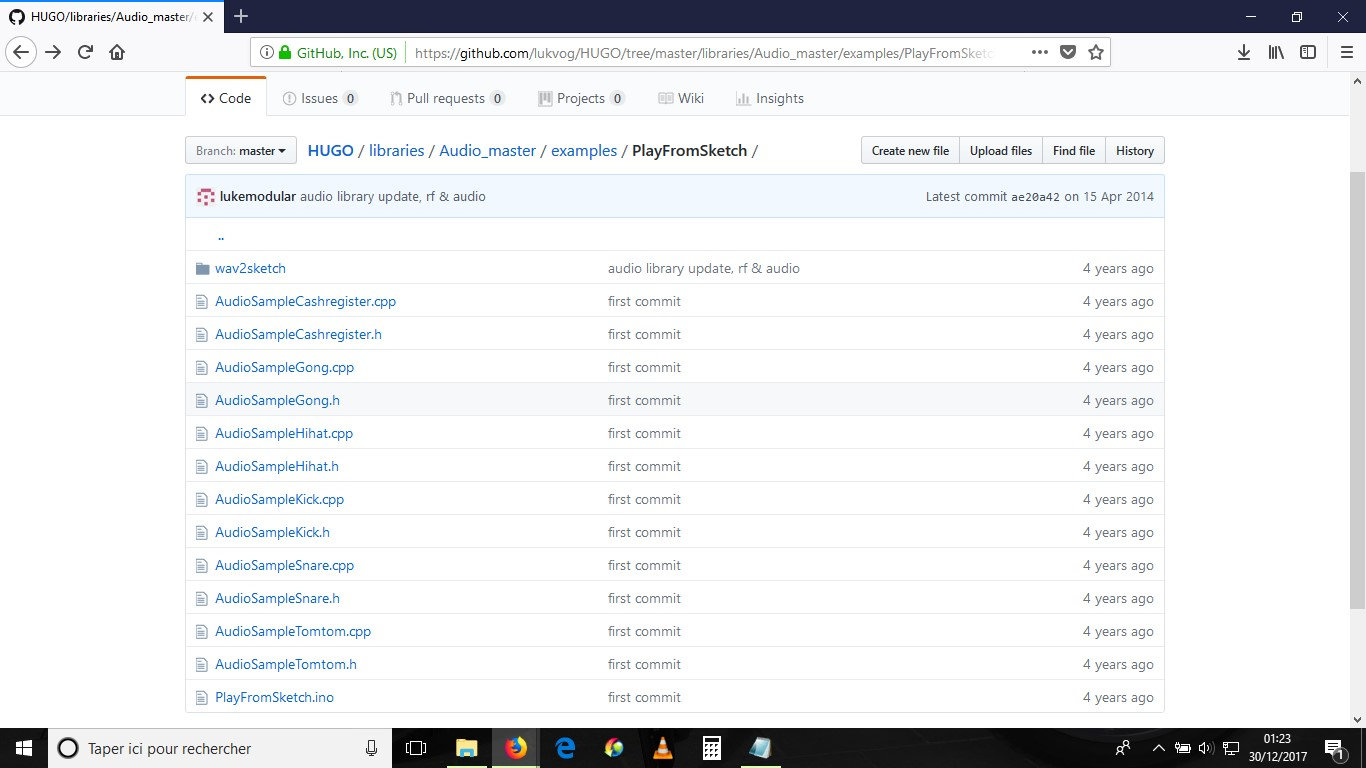Image resolution: width=1366 pixels, height=768 pixels.
Task: Open Task View on the taskbar
Action: 416,748
